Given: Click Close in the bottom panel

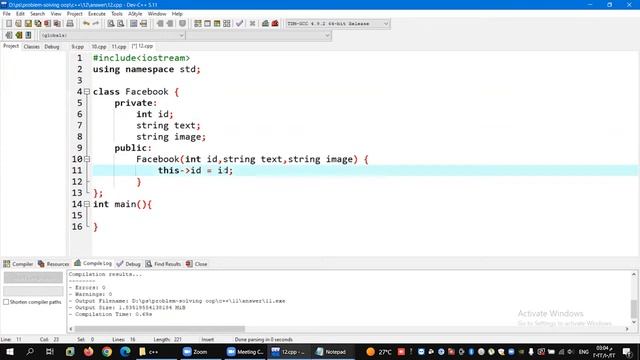Looking at the screenshot, I should click(x=197, y=264).
